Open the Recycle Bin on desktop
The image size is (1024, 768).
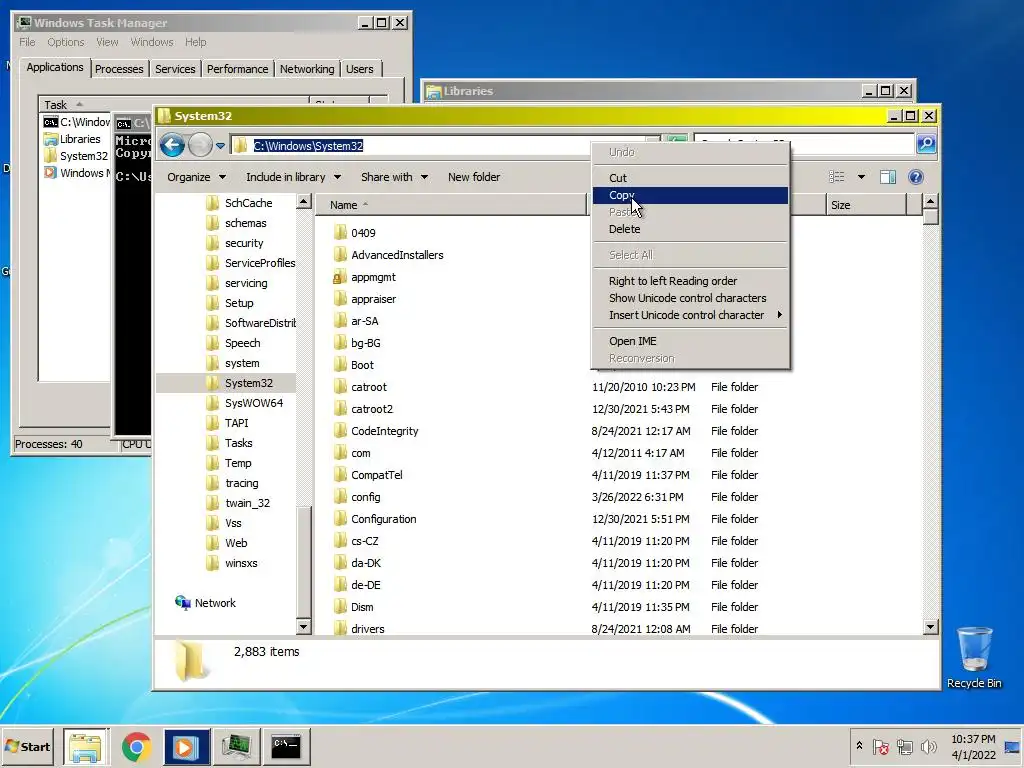(x=974, y=658)
